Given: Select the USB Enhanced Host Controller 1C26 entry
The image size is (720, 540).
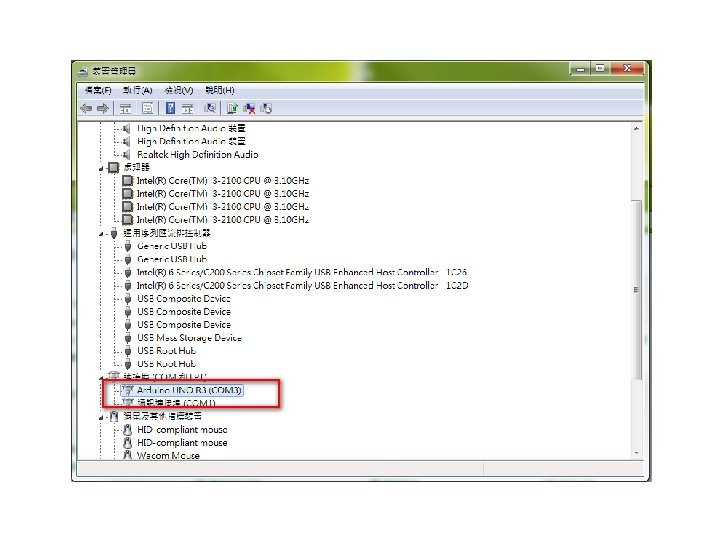Looking at the screenshot, I should (302, 272).
